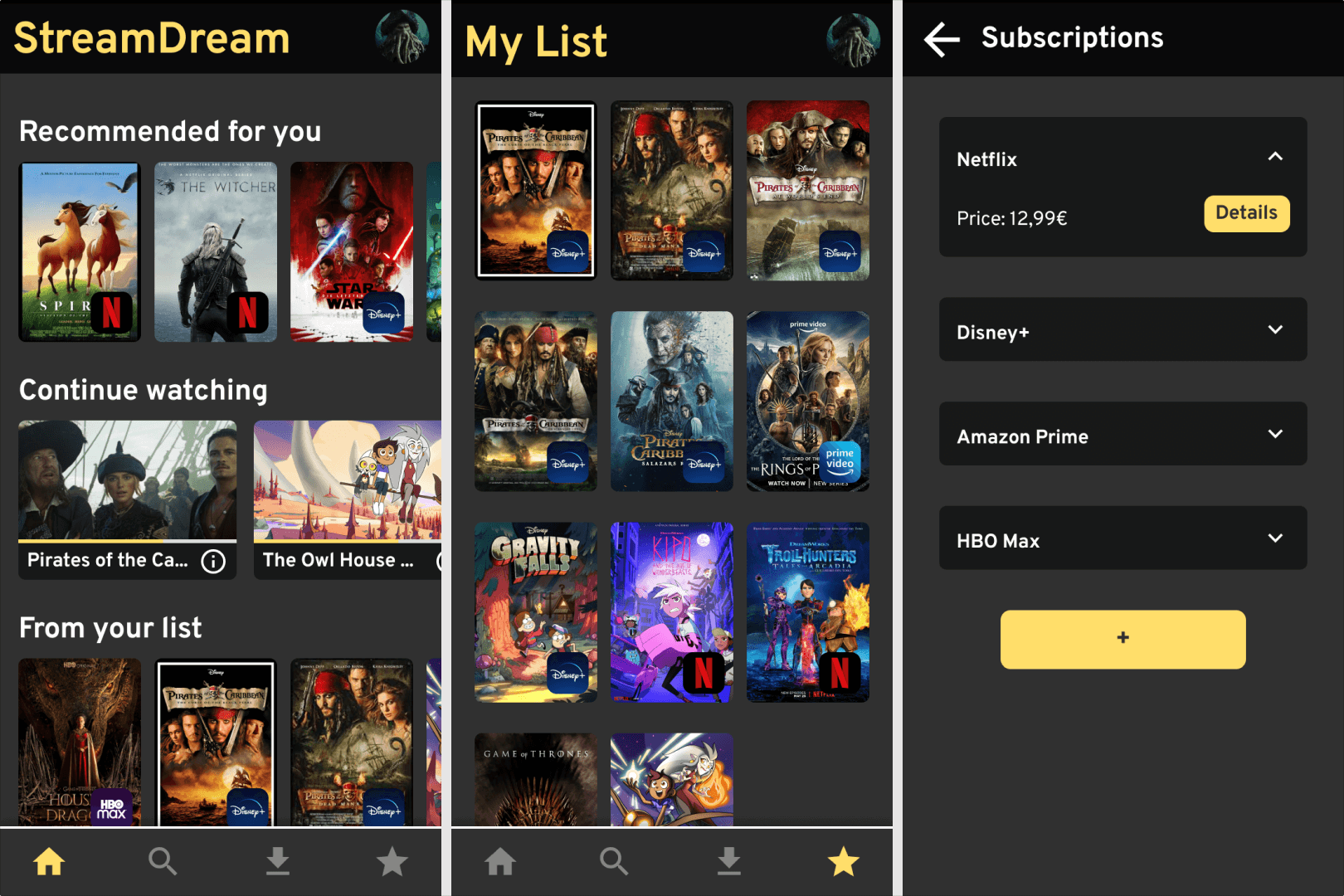Click the Netflix Details button
This screenshot has width=1344, height=896.
pyautogui.click(x=1246, y=214)
